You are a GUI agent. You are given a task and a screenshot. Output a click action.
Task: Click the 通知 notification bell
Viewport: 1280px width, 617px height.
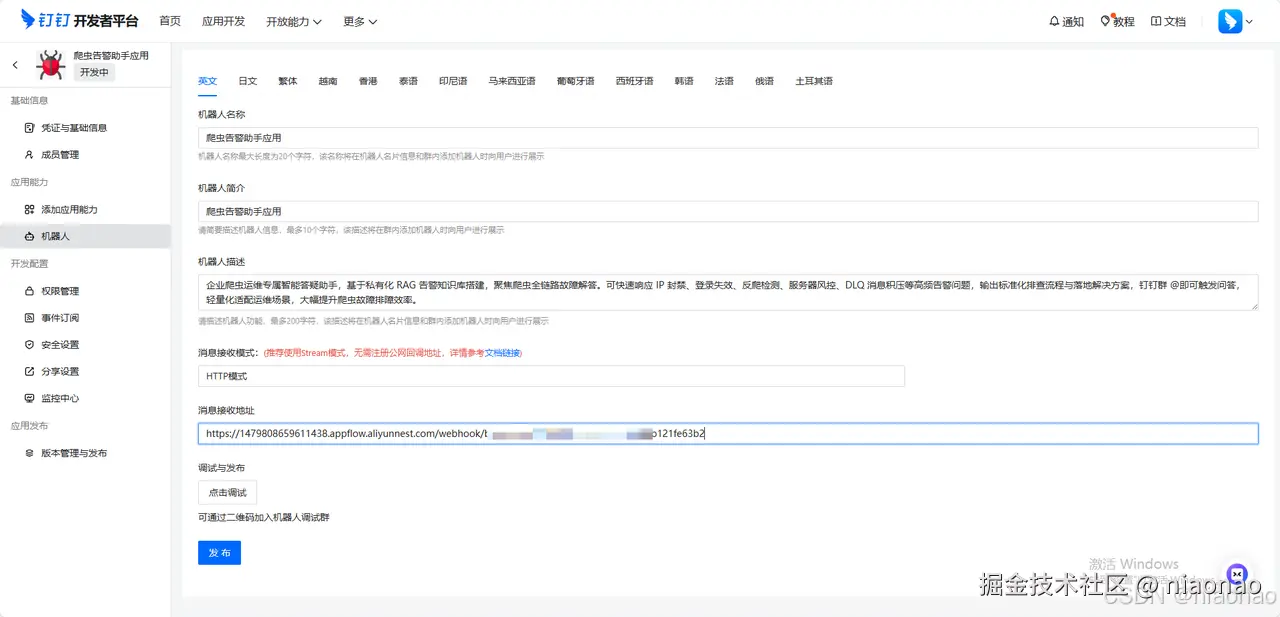pos(1066,20)
